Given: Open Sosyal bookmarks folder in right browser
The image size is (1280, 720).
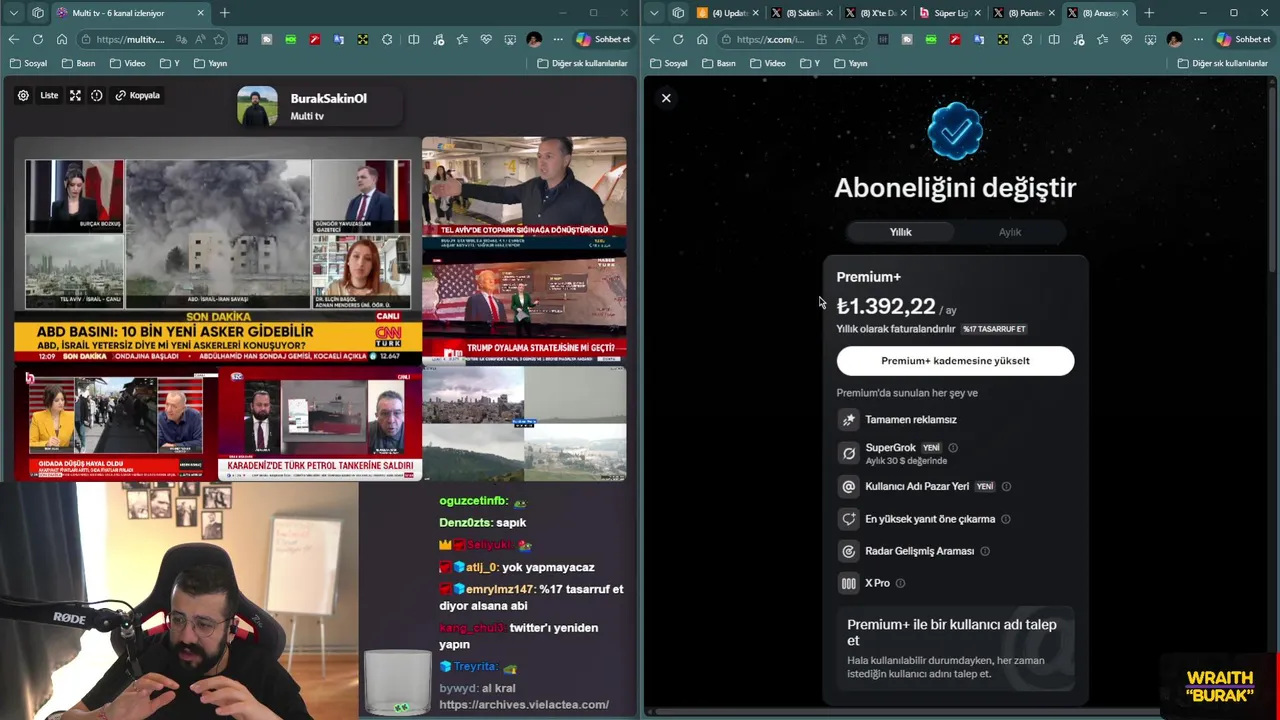Looking at the screenshot, I should click(x=668, y=63).
